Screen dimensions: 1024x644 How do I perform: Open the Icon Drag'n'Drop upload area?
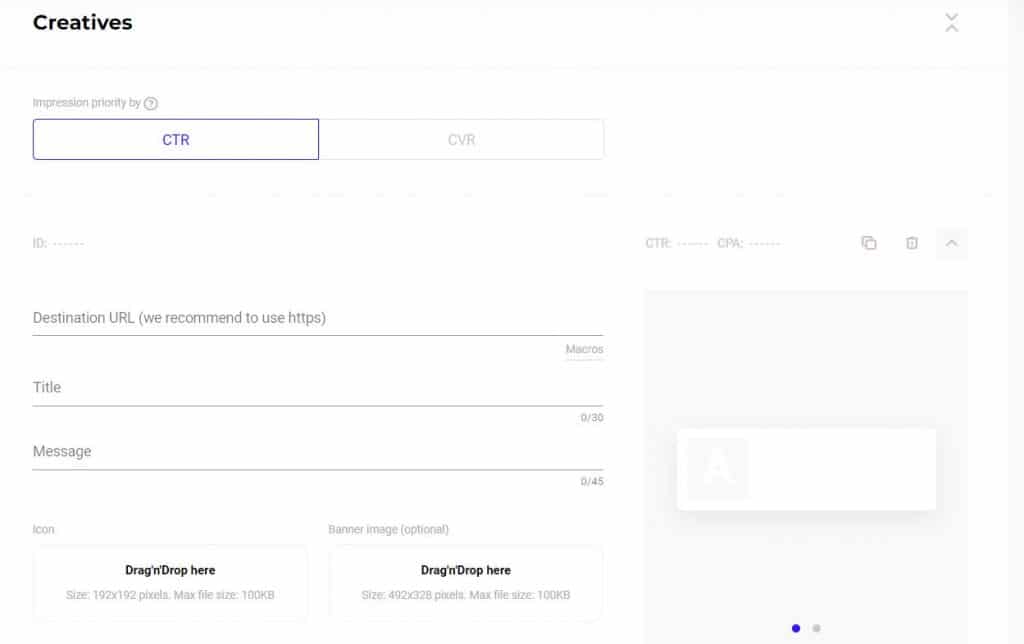(x=170, y=583)
